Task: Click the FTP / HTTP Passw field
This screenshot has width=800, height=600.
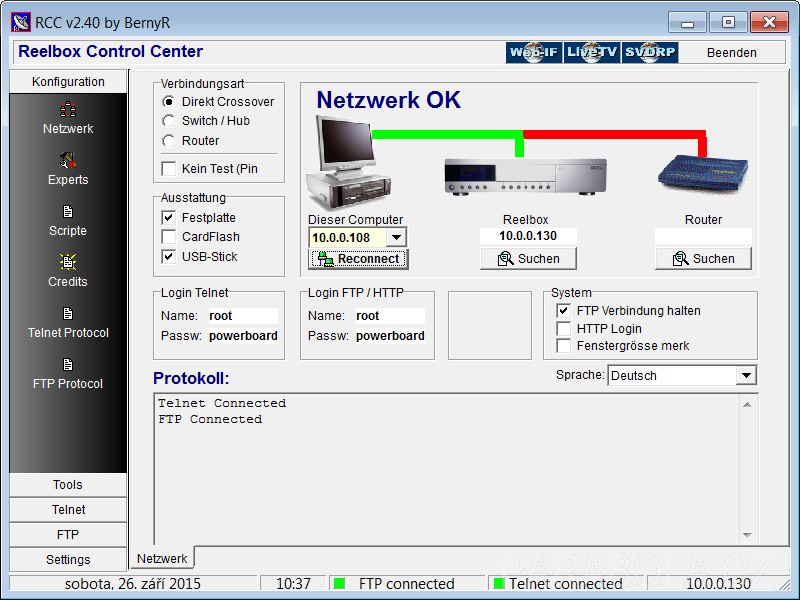Action: coord(390,336)
